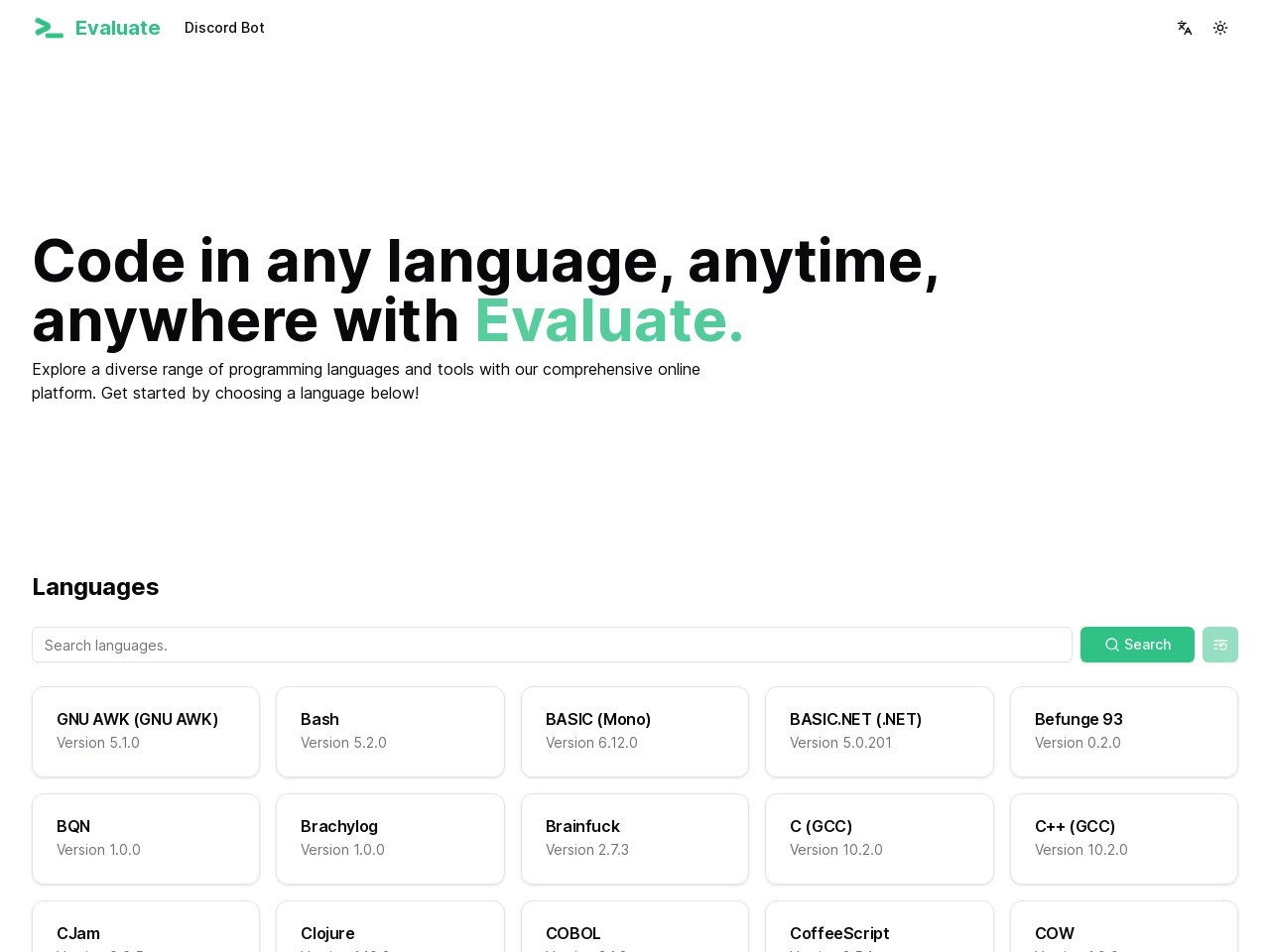The width and height of the screenshot is (1270, 952).
Task: Choose the BASIC.NET (.NET) card
Action: point(879,731)
